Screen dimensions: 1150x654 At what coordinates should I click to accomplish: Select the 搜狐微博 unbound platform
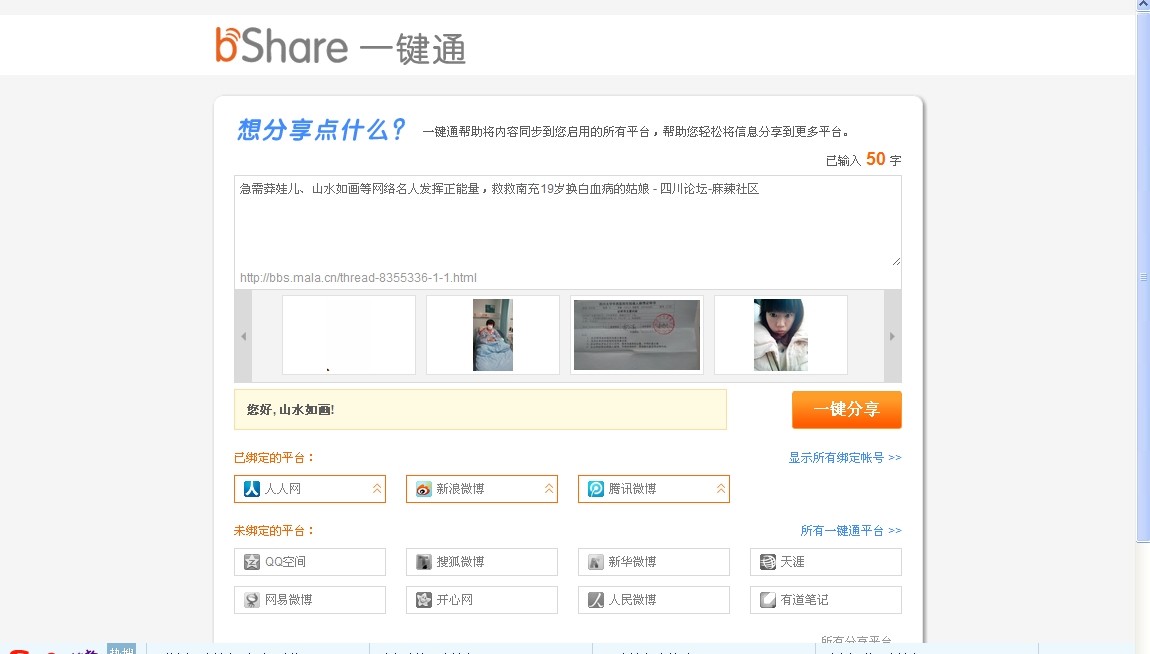[x=482, y=562]
